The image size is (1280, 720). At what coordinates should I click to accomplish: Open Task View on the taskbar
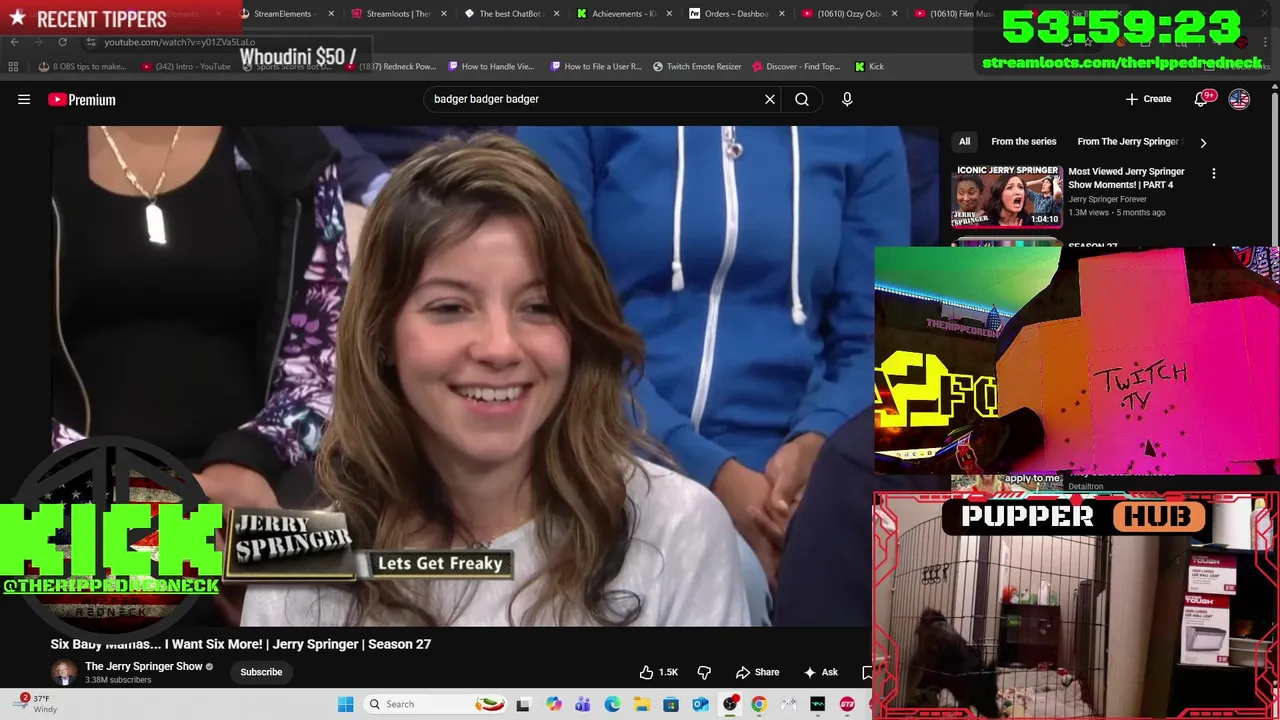point(522,704)
